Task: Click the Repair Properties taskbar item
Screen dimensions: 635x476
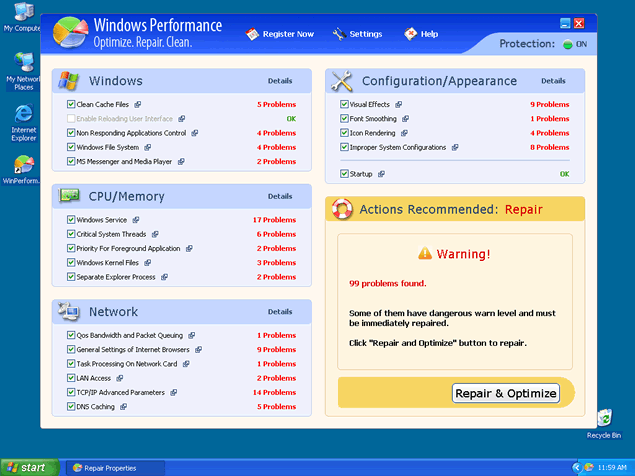Action: pyautogui.click(x=110, y=467)
